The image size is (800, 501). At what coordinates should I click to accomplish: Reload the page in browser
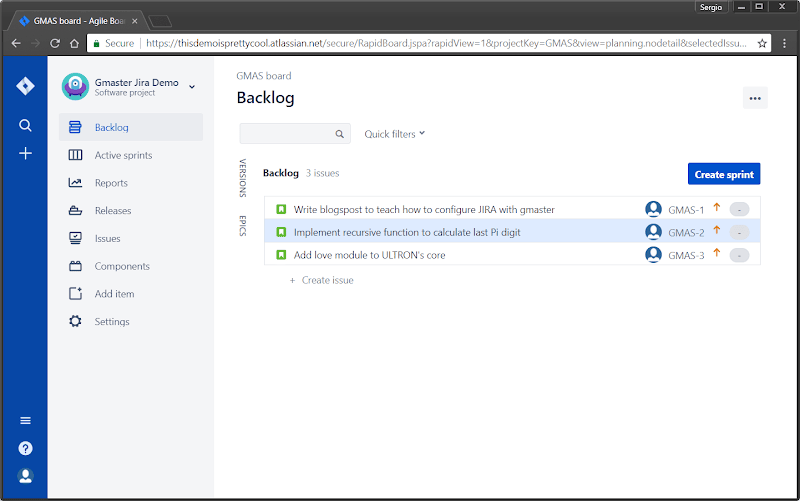[55, 43]
